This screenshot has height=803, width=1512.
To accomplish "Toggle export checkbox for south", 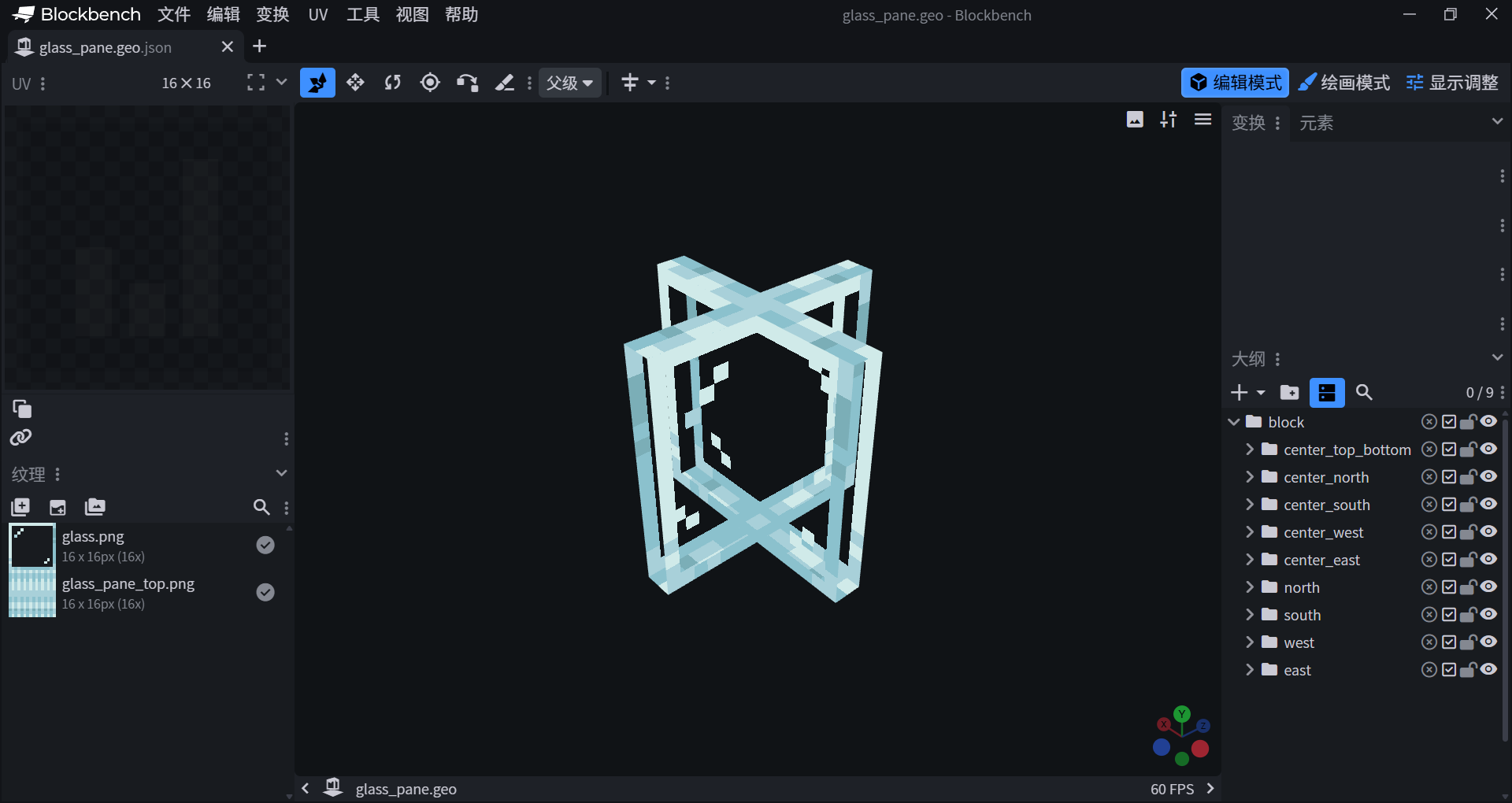I will 1449,615.
